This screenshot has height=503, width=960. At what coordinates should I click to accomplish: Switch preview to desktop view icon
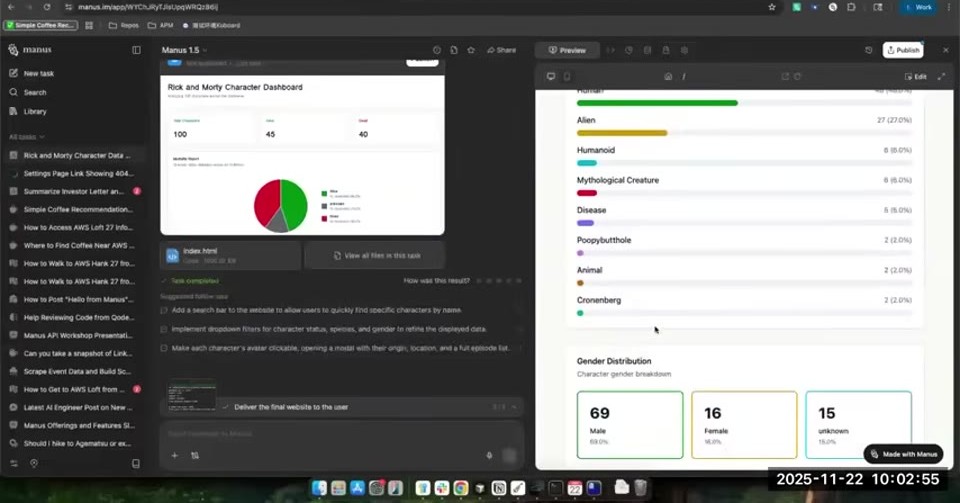click(x=551, y=76)
